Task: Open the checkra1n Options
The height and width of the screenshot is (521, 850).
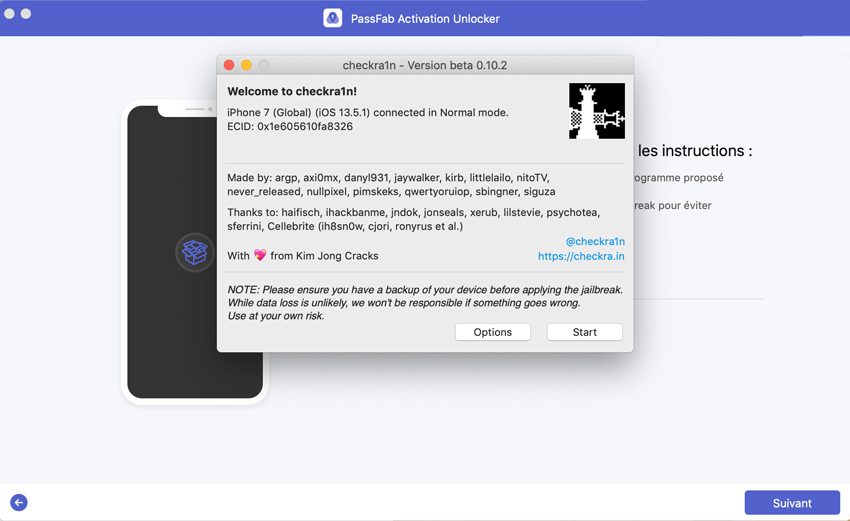Action: point(492,332)
